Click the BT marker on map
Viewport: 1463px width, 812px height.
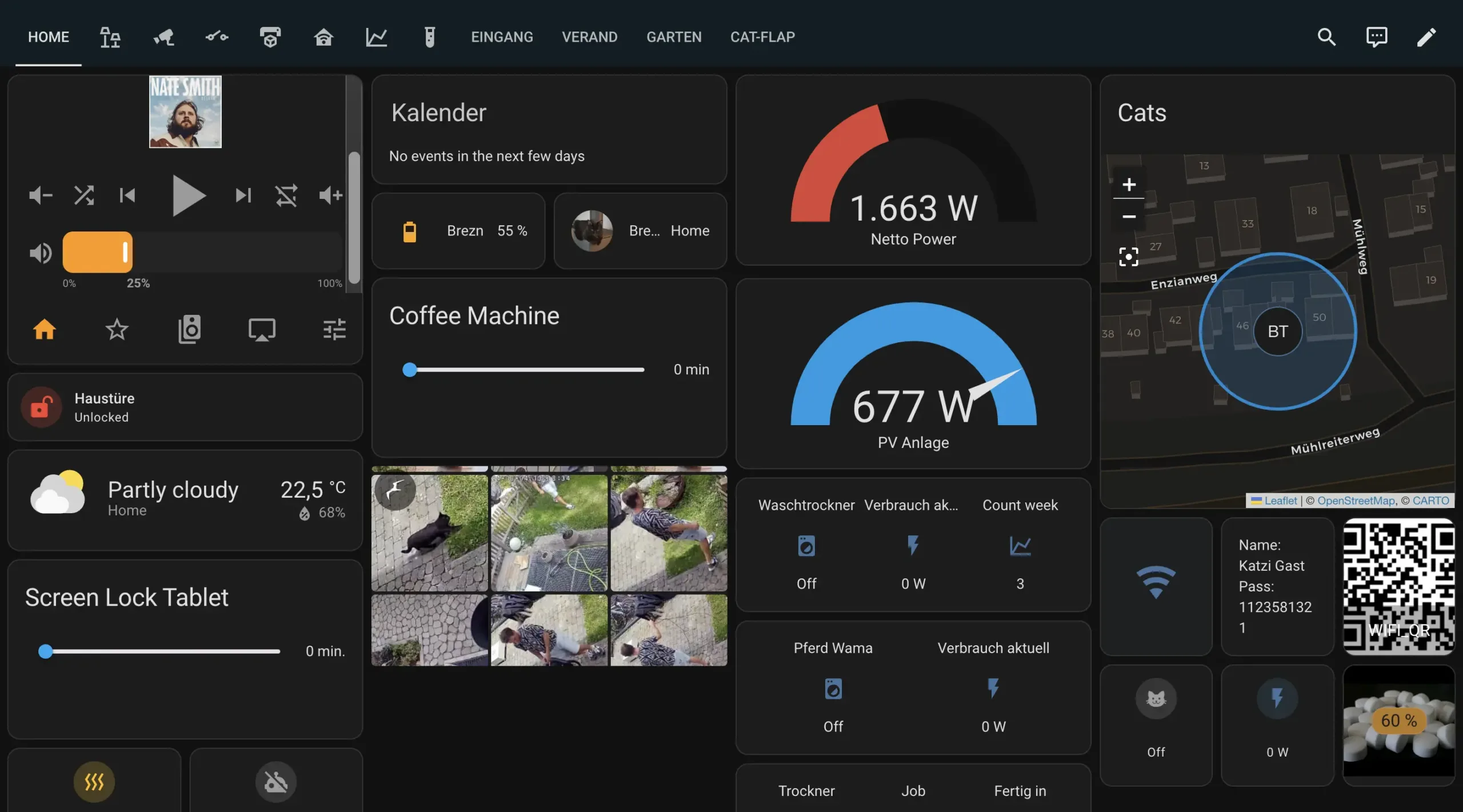(1278, 331)
